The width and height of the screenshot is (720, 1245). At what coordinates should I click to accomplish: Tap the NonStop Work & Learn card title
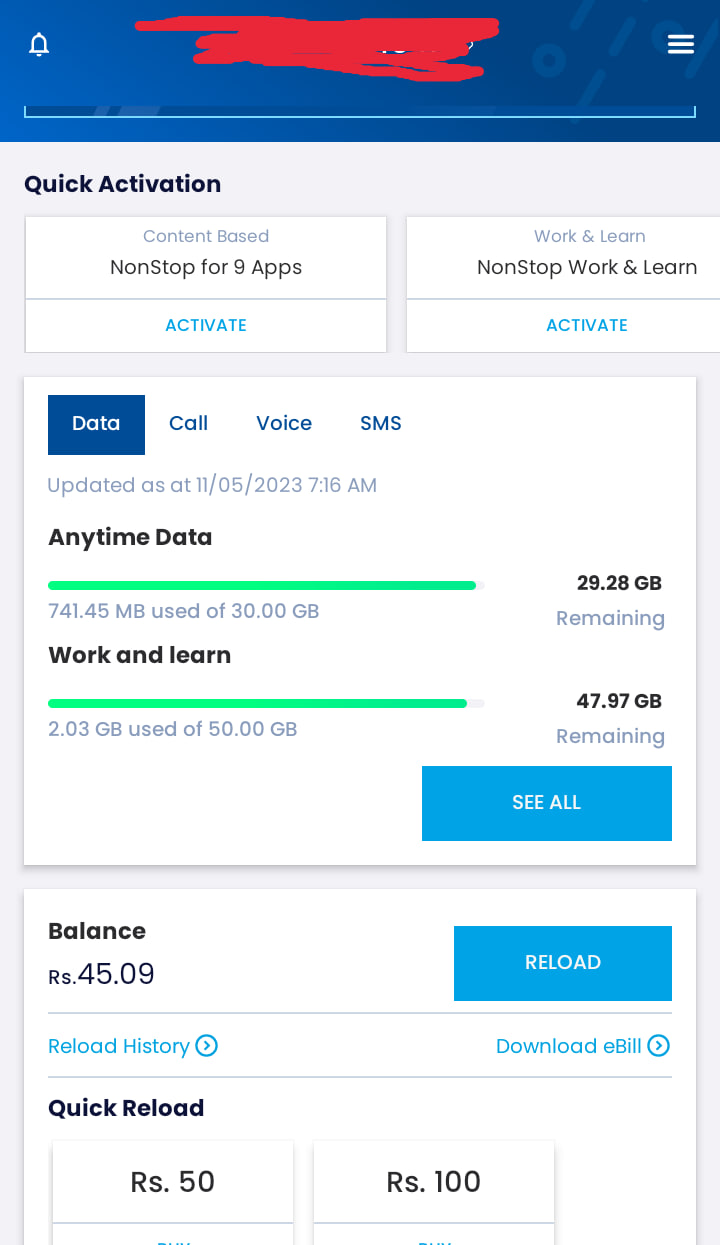point(587,267)
